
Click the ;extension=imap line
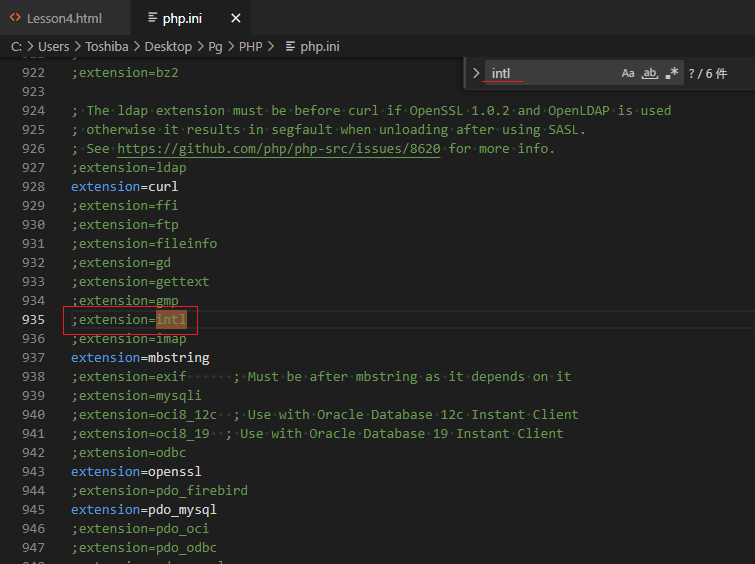point(129,339)
